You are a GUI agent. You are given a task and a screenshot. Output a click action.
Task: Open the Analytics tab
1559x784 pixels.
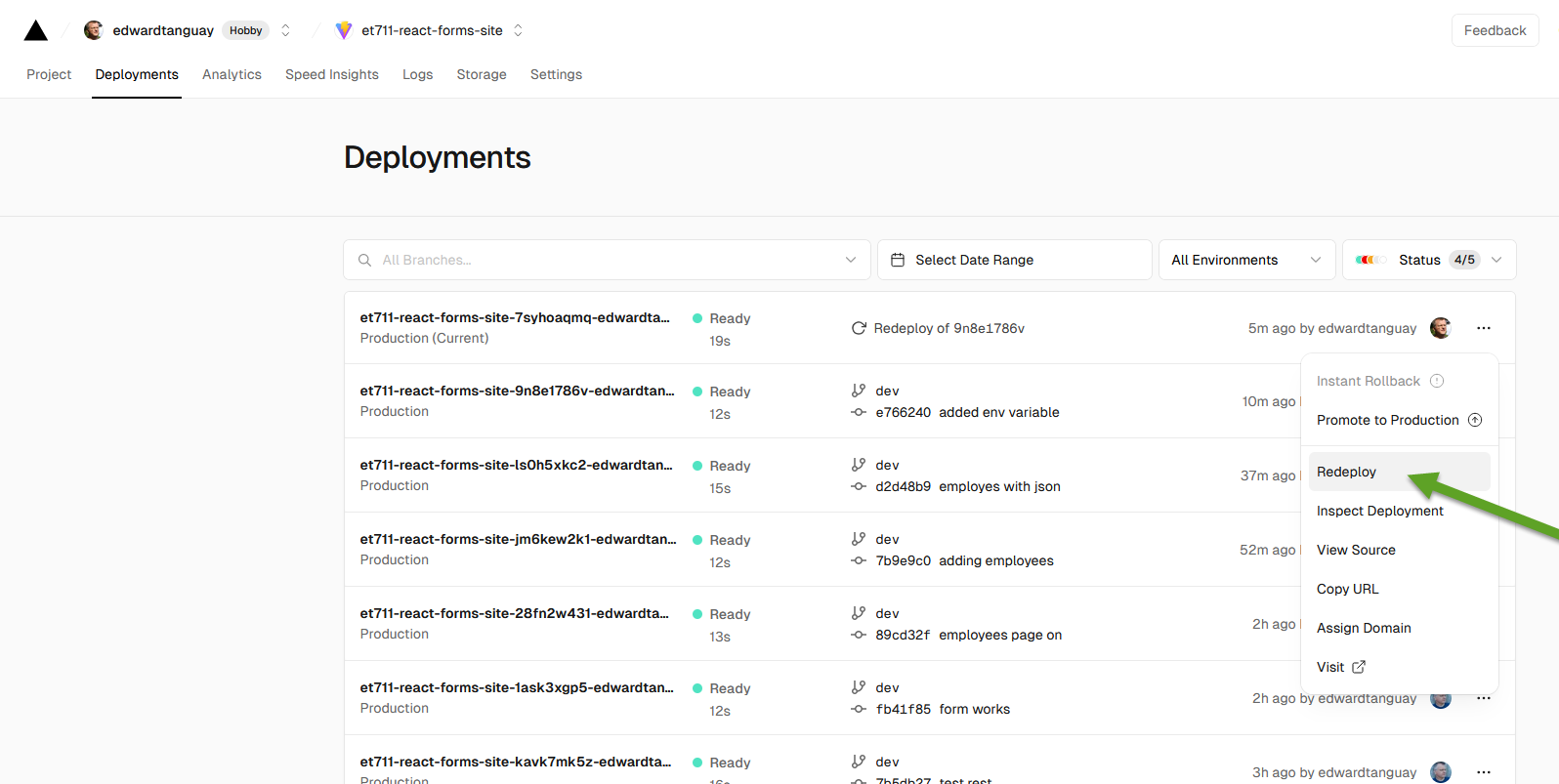(x=232, y=74)
